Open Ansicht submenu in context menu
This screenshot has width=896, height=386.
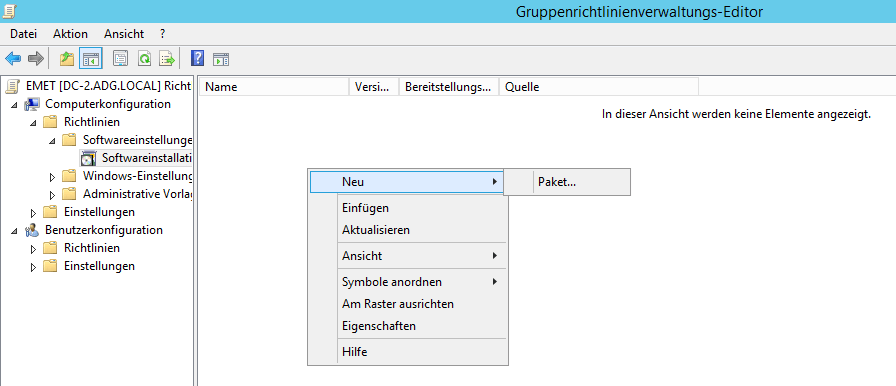coord(407,256)
